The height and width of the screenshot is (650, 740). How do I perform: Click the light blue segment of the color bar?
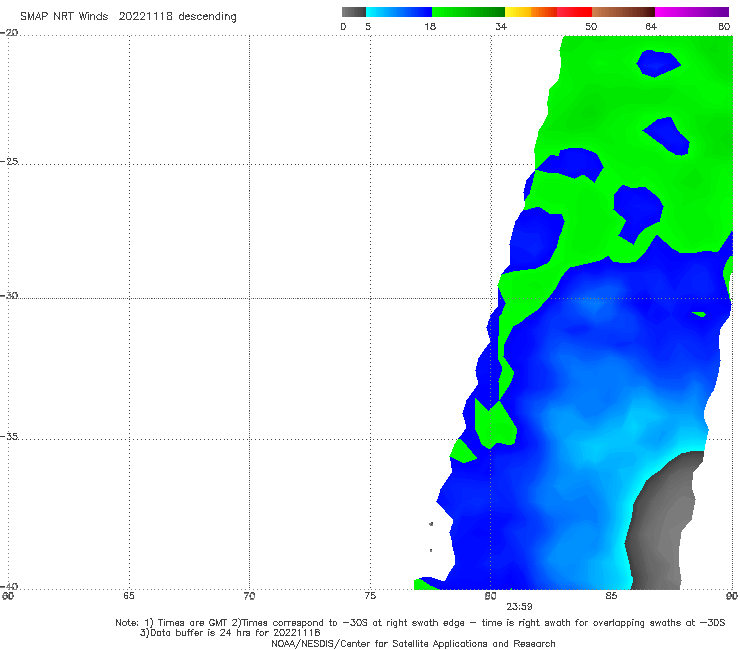pyautogui.click(x=399, y=12)
